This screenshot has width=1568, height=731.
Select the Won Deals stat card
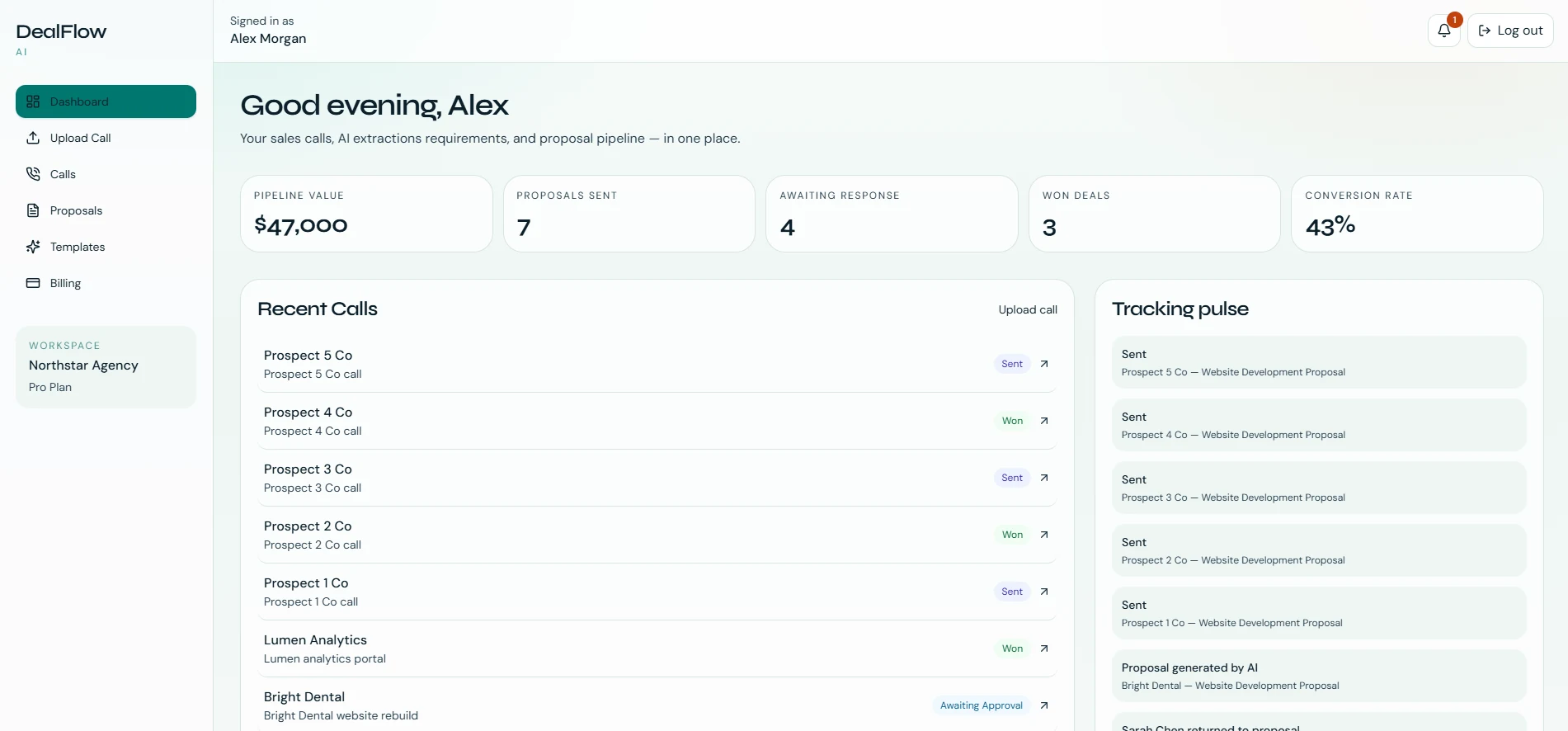pyautogui.click(x=1155, y=214)
